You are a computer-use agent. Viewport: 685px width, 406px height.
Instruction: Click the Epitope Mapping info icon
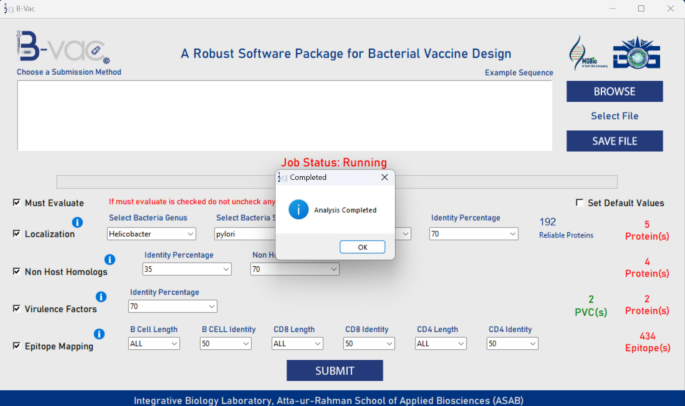[99, 334]
